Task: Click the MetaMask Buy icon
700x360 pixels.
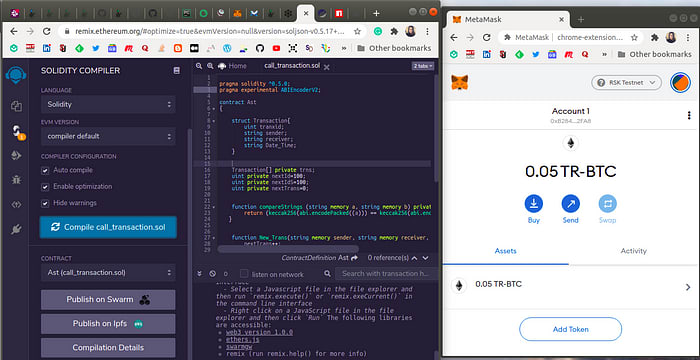Action: click(533, 204)
